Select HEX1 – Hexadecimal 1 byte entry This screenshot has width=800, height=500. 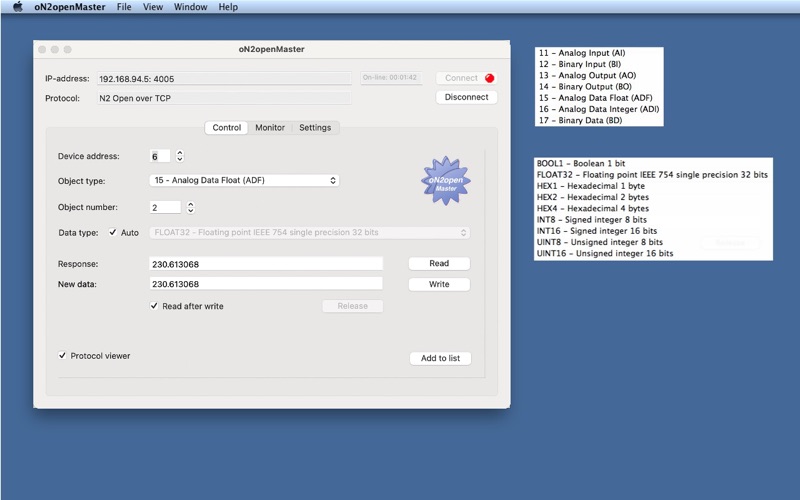click(590, 186)
